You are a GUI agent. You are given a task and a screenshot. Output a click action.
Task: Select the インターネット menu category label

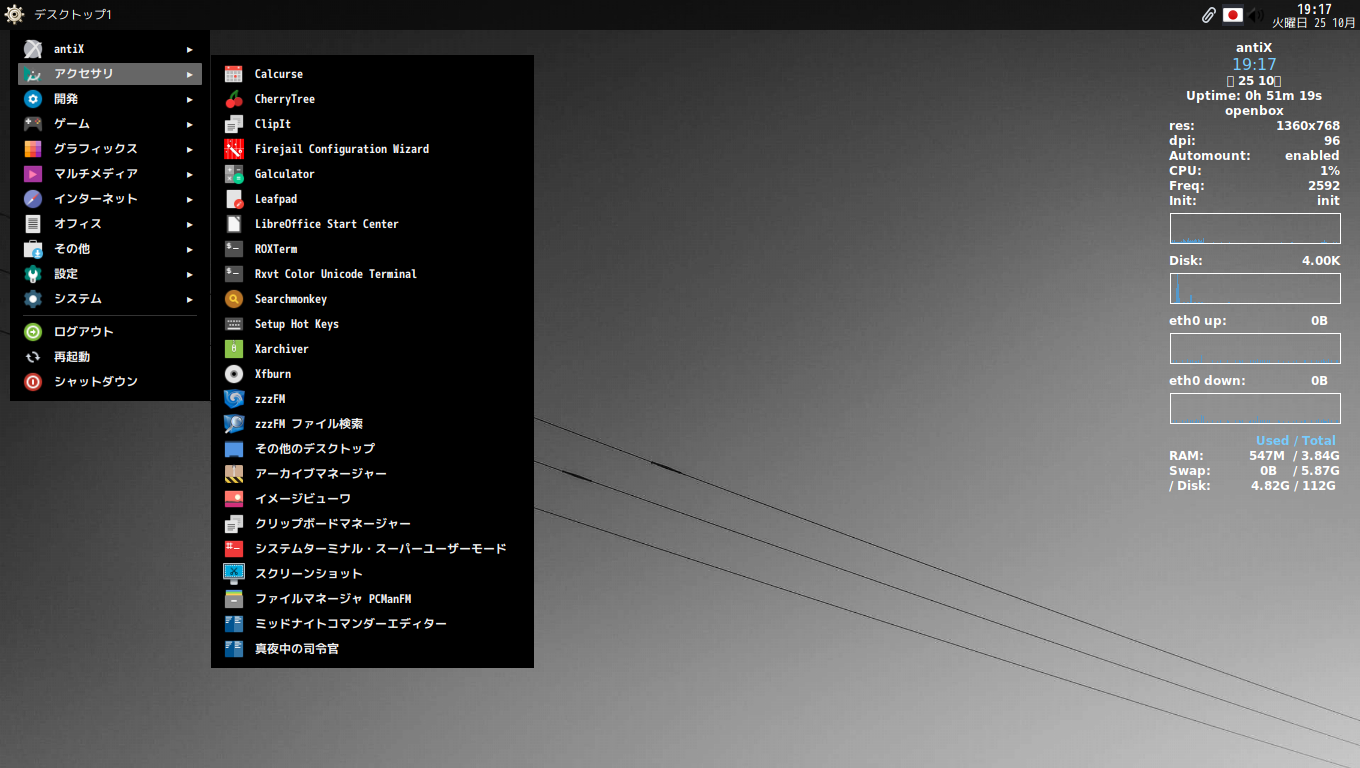tap(96, 199)
